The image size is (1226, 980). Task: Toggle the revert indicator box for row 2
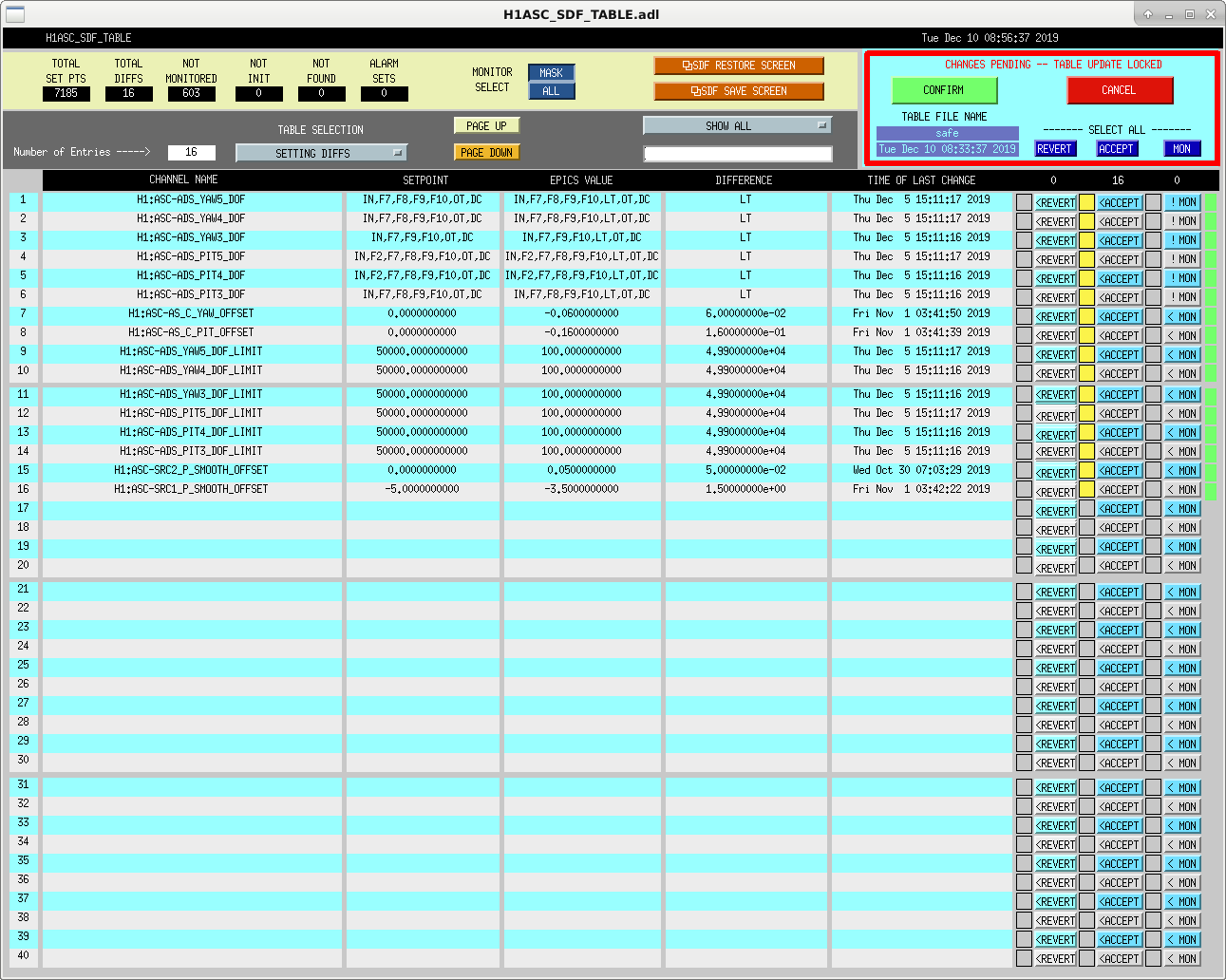(1024, 221)
